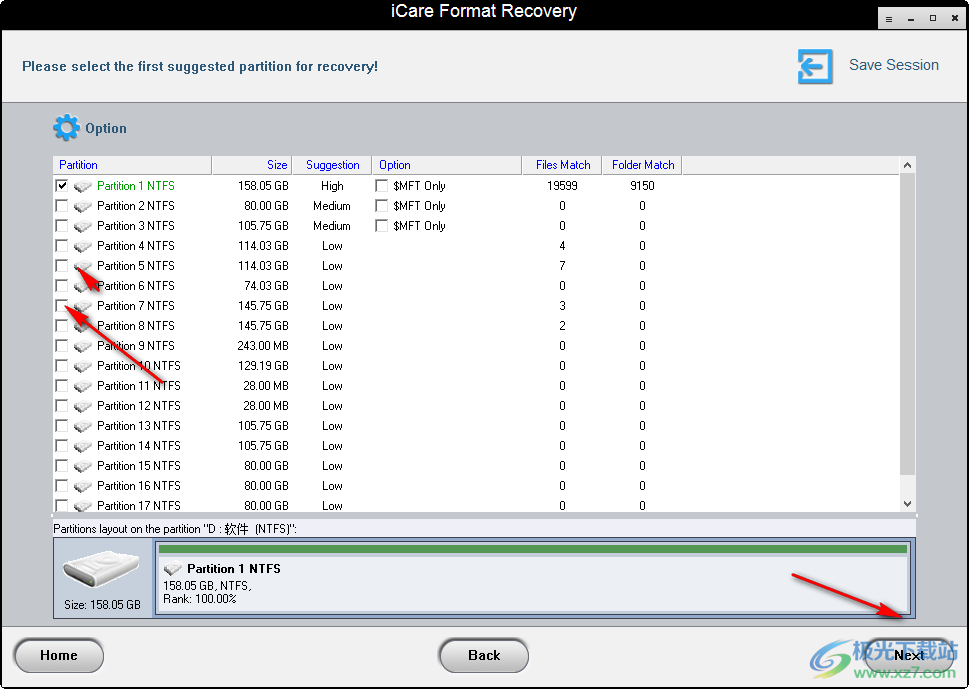Uncheck the Partition 1 NTFS checkbox
Screen dimensions: 969x689
(62, 185)
